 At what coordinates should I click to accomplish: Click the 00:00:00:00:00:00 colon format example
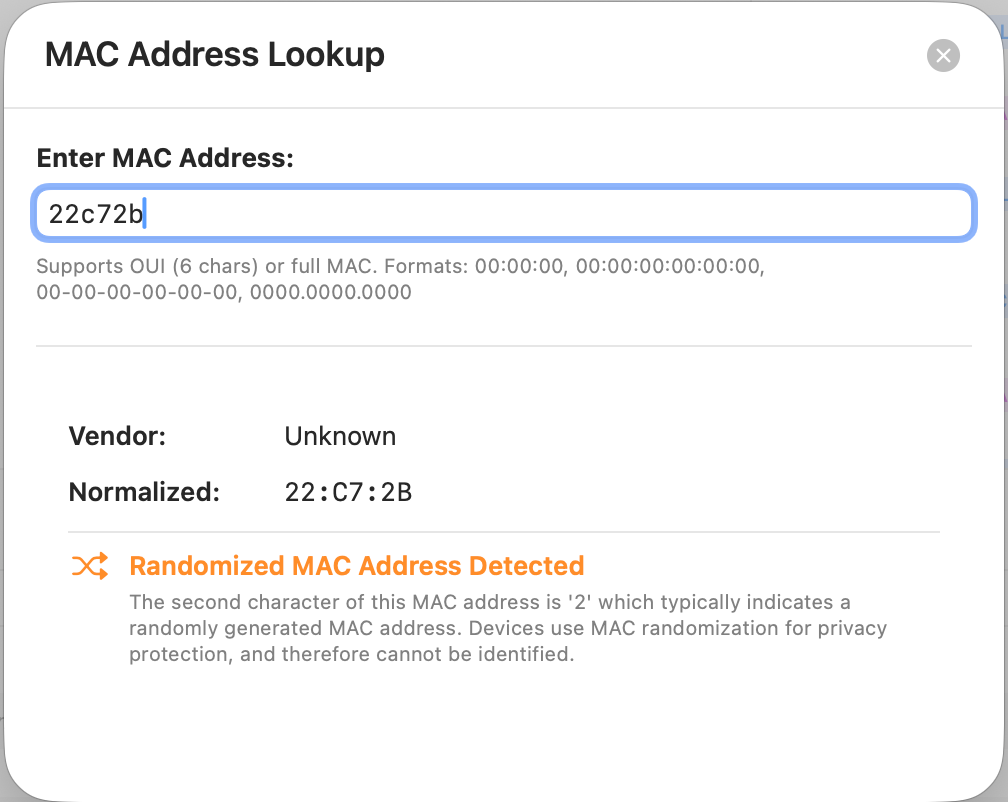[x=669, y=268]
